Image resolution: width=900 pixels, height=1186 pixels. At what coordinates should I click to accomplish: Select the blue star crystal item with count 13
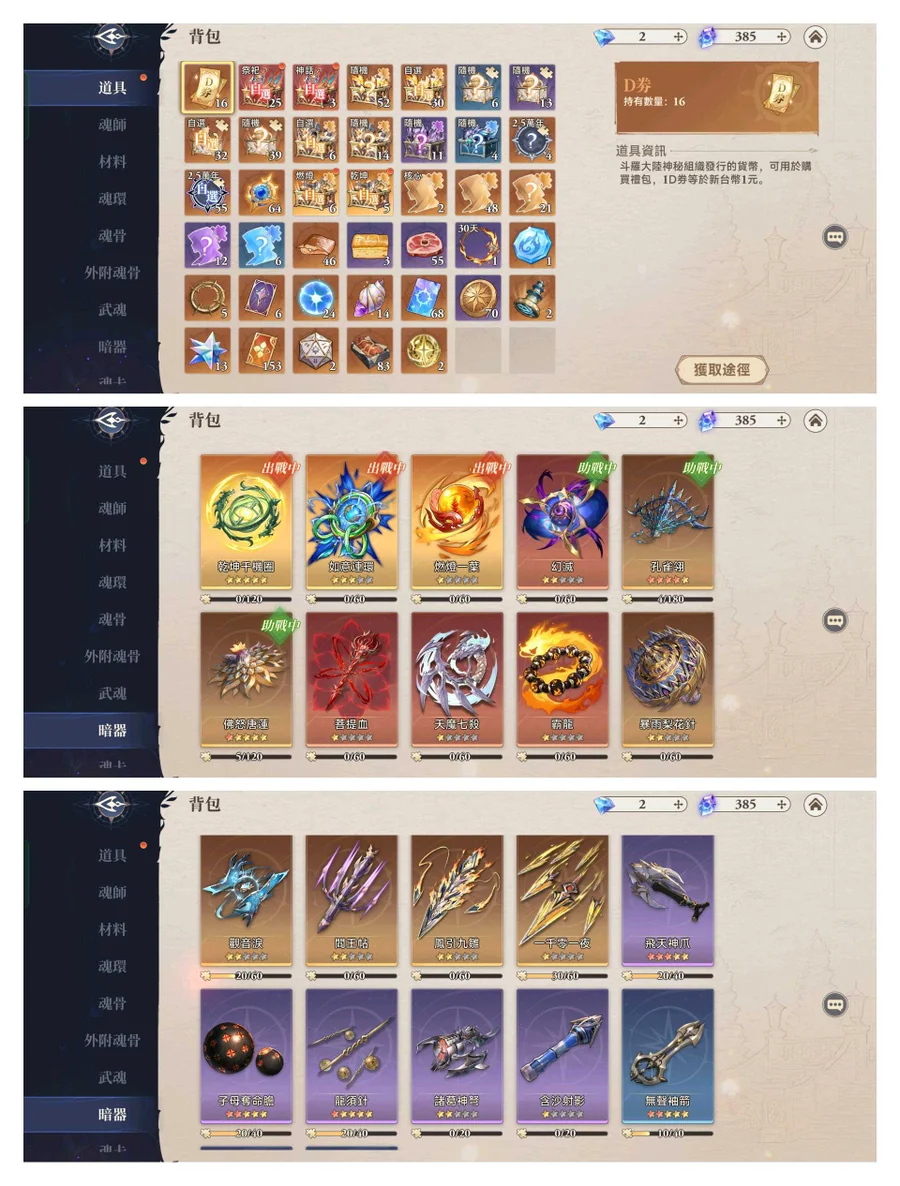click(x=207, y=350)
